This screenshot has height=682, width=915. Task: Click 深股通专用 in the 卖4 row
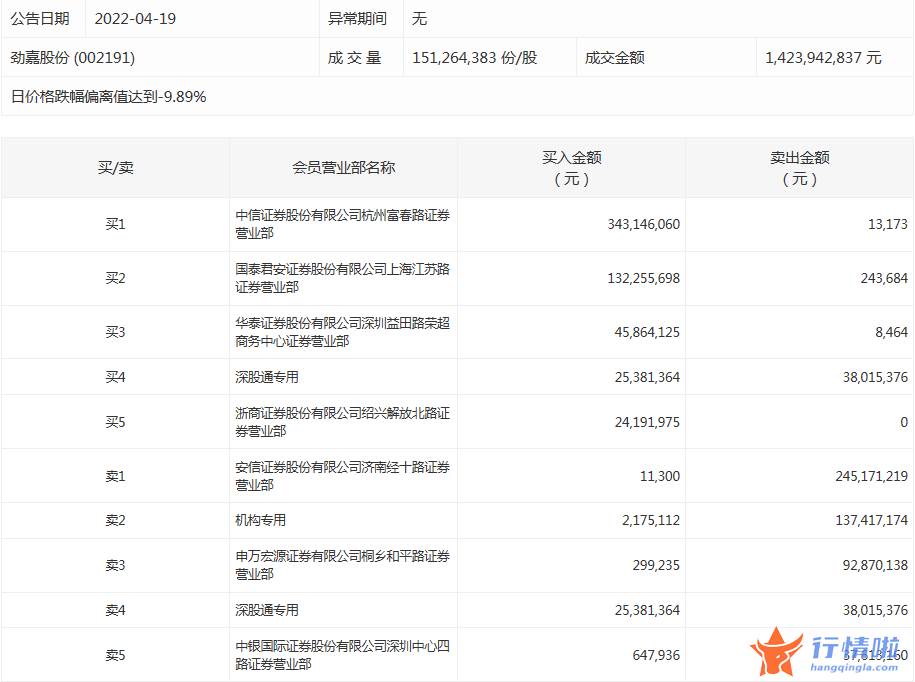[267, 610]
